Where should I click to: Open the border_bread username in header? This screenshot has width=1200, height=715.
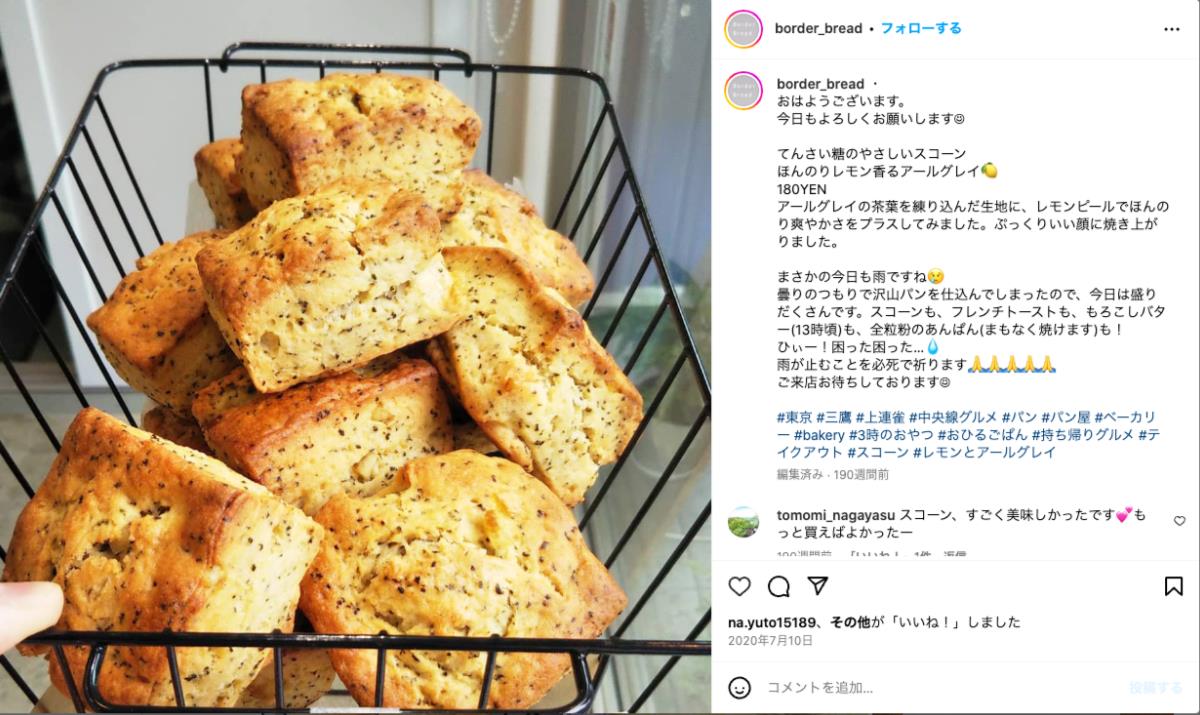point(818,28)
